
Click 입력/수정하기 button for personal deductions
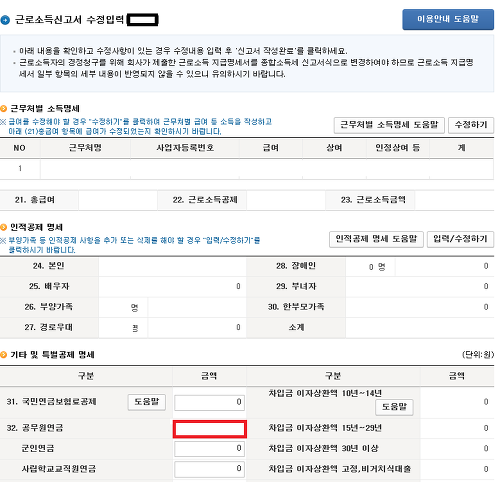[460, 239]
